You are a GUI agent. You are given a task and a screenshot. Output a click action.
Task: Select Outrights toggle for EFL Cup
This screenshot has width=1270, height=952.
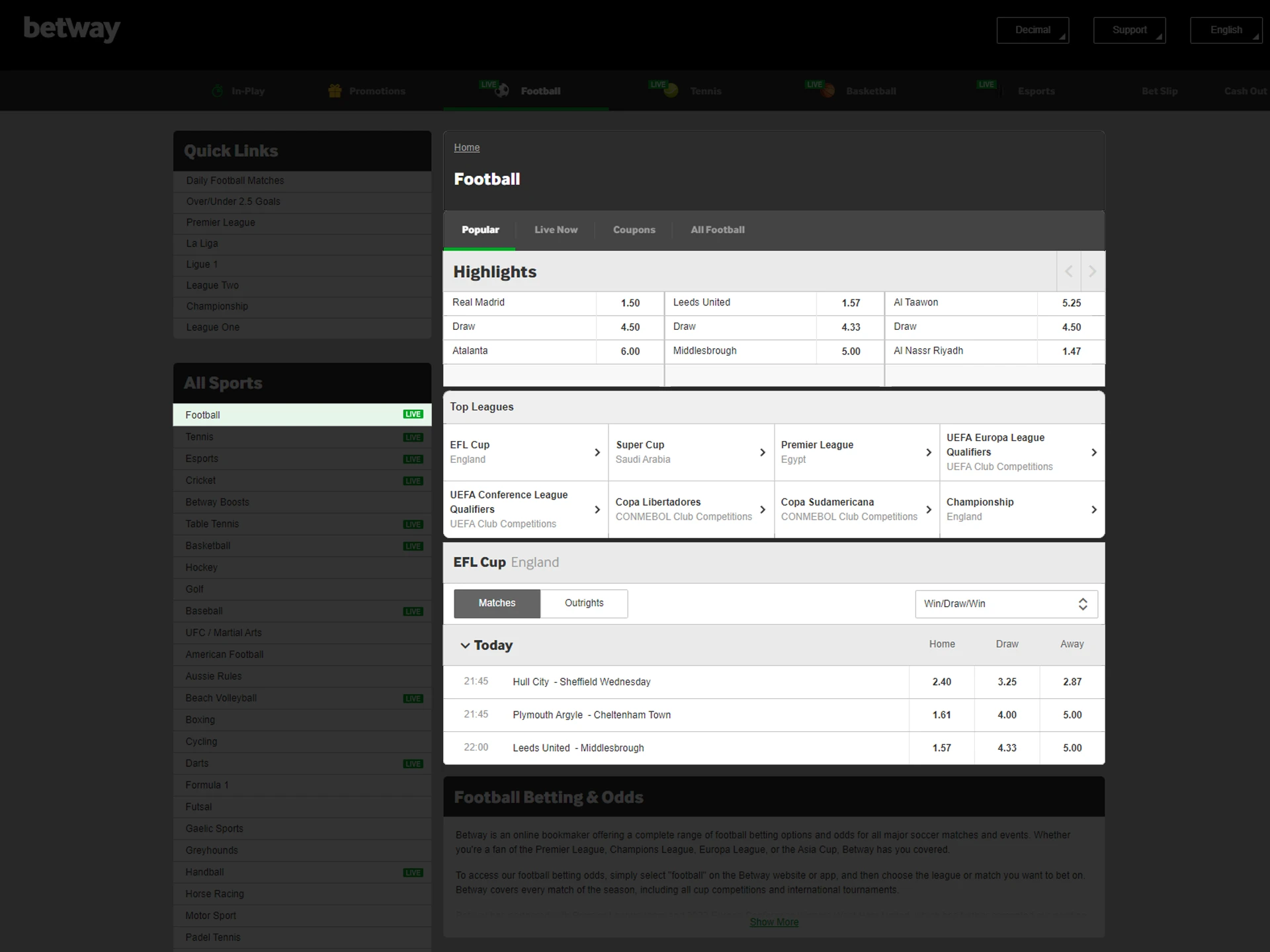tap(582, 603)
